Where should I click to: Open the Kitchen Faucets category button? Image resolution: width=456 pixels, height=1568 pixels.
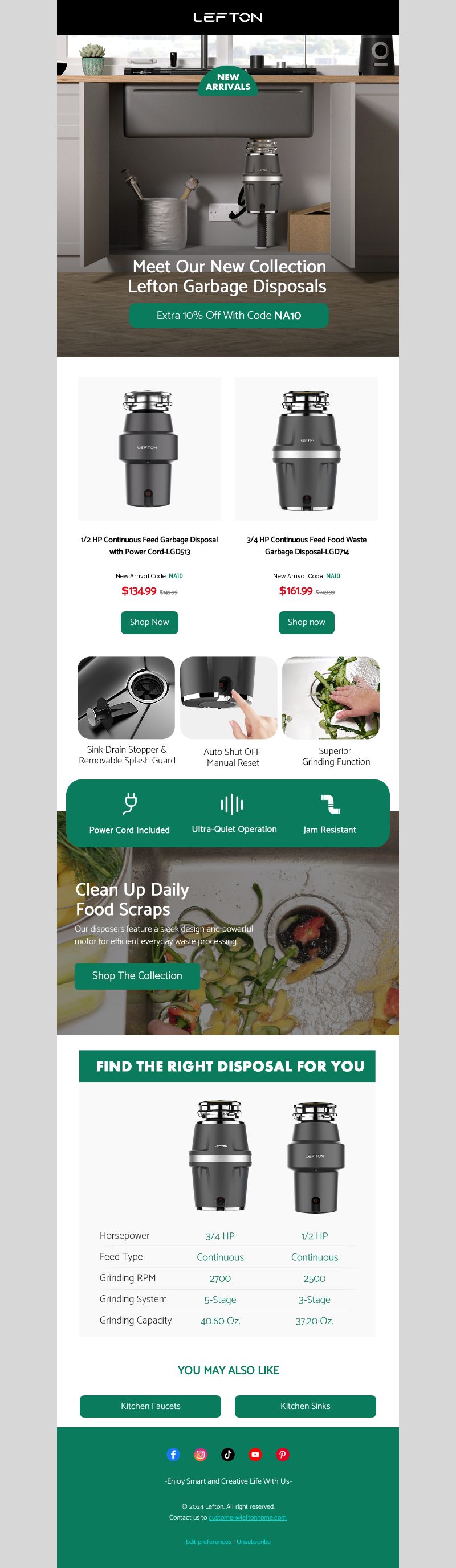click(150, 1406)
